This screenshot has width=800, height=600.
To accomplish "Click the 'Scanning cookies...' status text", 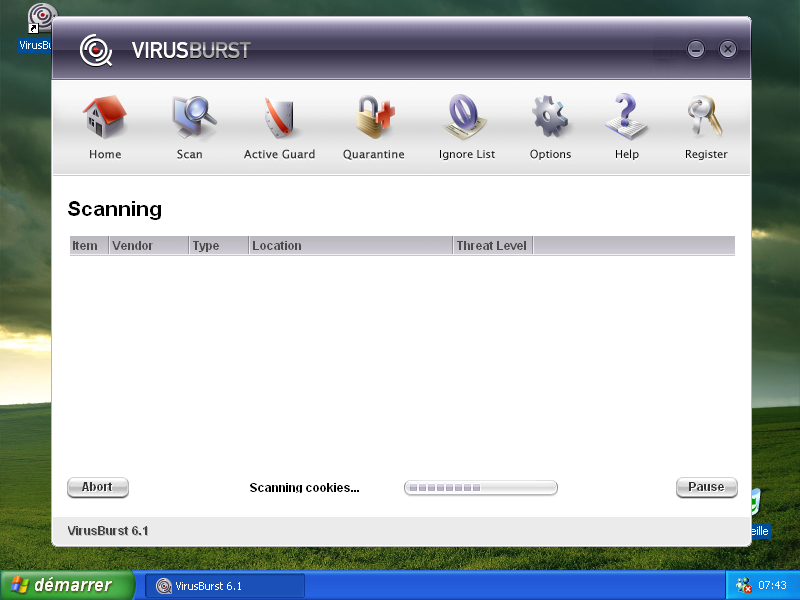I will [x=305, y=488].
